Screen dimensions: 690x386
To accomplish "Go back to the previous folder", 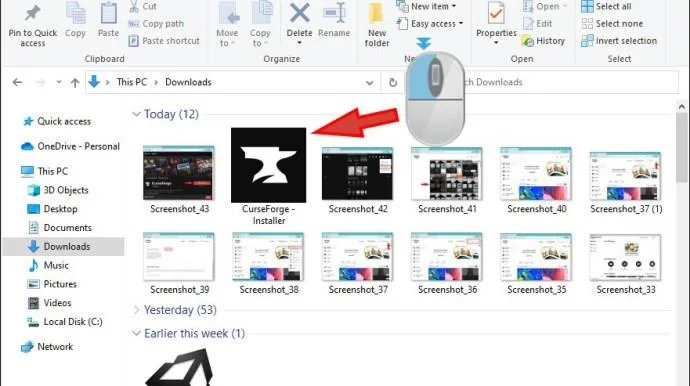I will pos(17,82).
